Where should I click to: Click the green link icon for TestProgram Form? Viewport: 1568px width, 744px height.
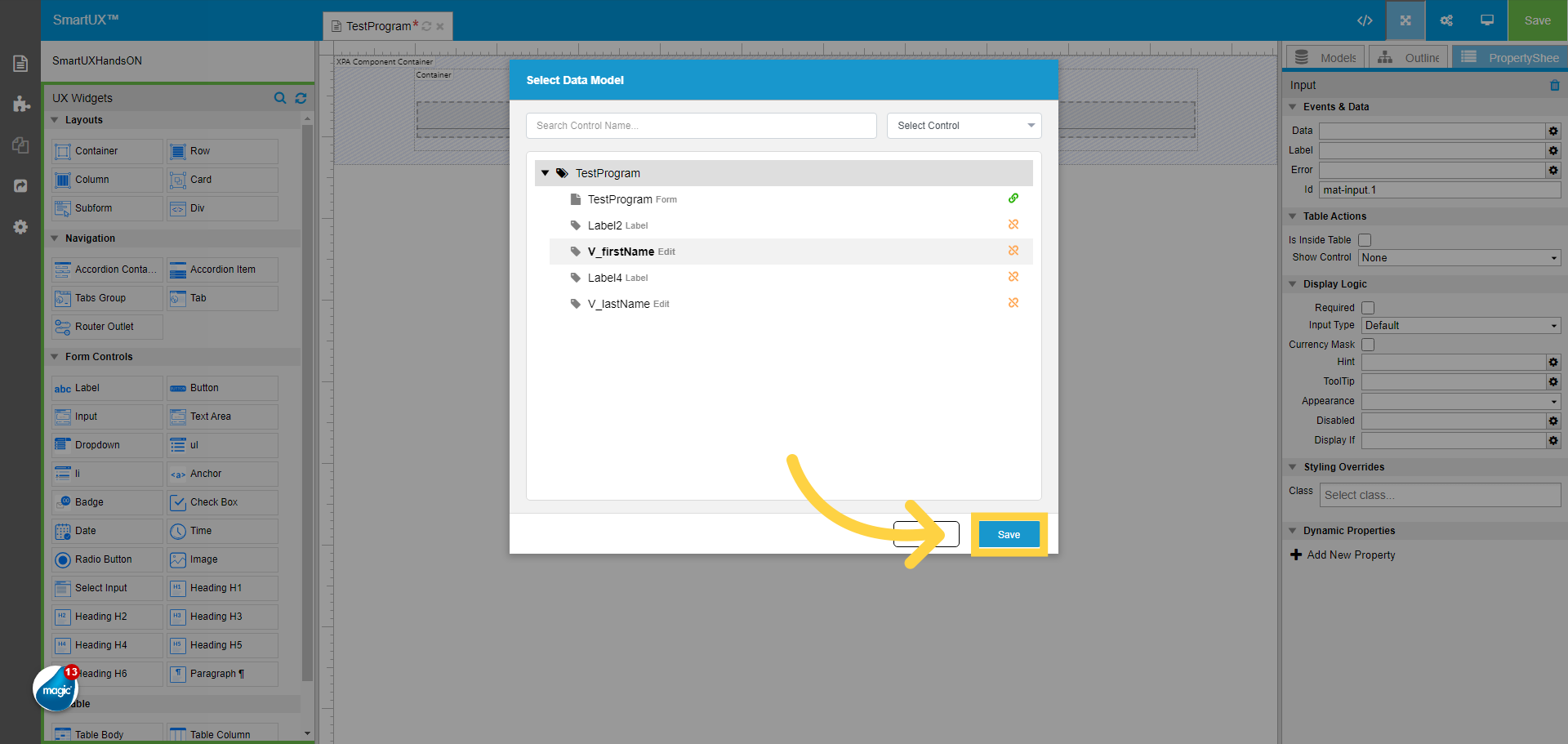click(1013, 198)
